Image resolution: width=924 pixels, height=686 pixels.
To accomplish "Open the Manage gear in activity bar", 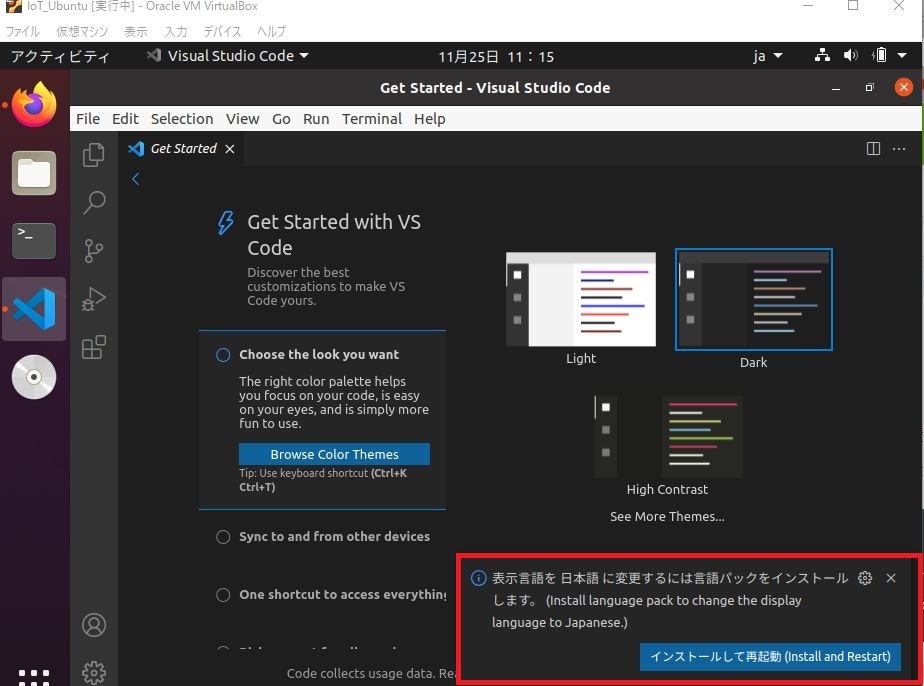I will pos(94,672).
